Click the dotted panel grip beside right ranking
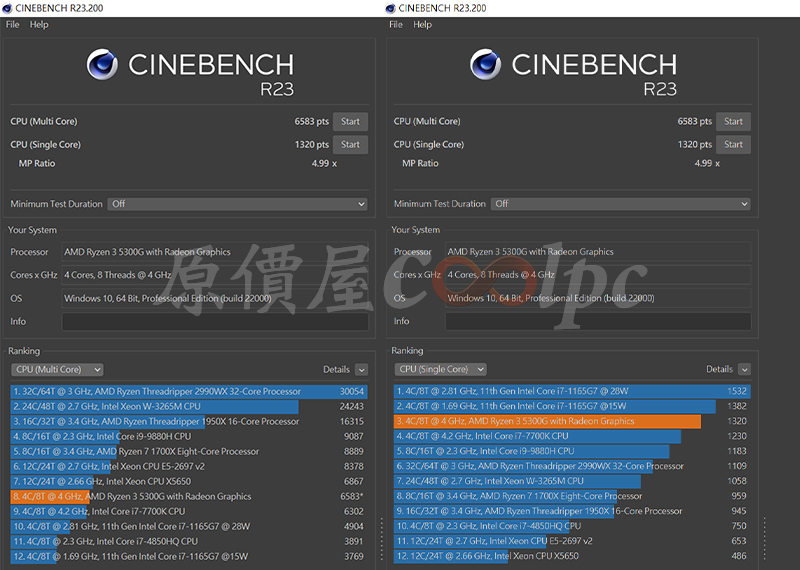 point(765,539)
